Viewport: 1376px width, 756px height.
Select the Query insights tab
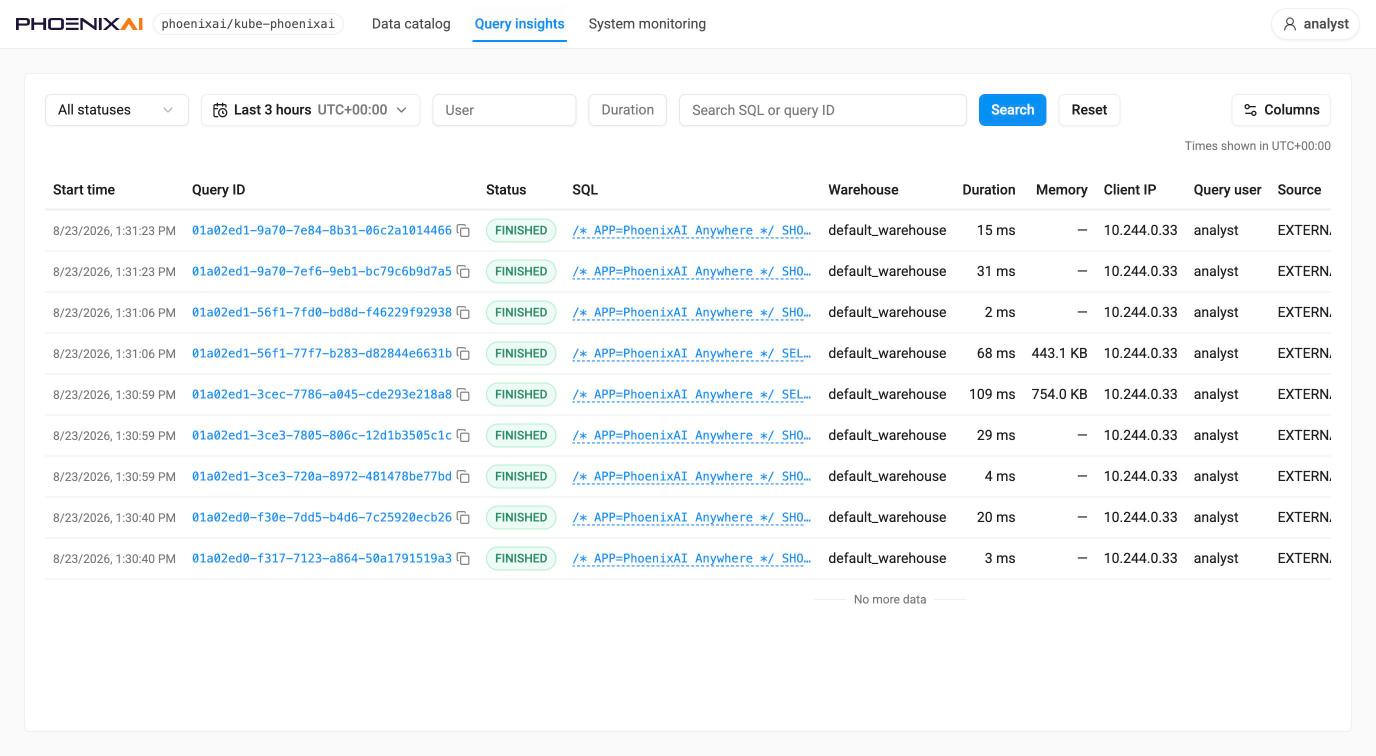pos(519,24)
